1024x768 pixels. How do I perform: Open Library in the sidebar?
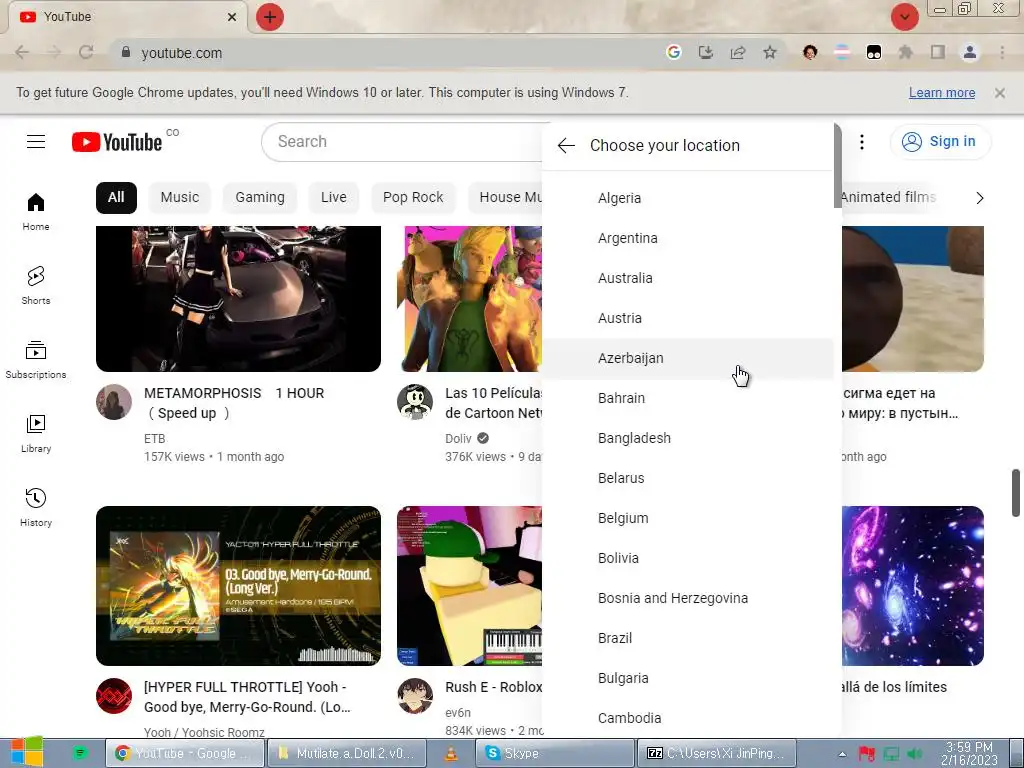[x=36, y=434]
